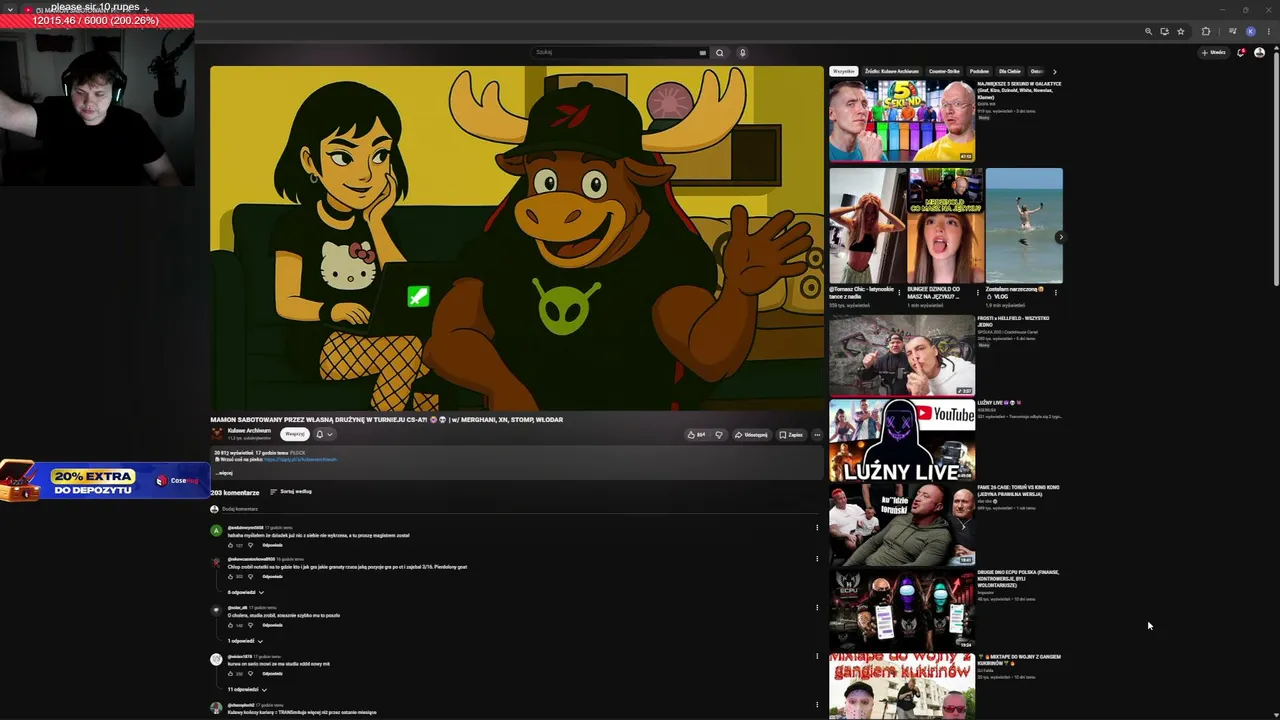This screenshot has width=1280, height=720.
Task: Open the Kulawe Archiwum channel name
Action: [249, 431]
